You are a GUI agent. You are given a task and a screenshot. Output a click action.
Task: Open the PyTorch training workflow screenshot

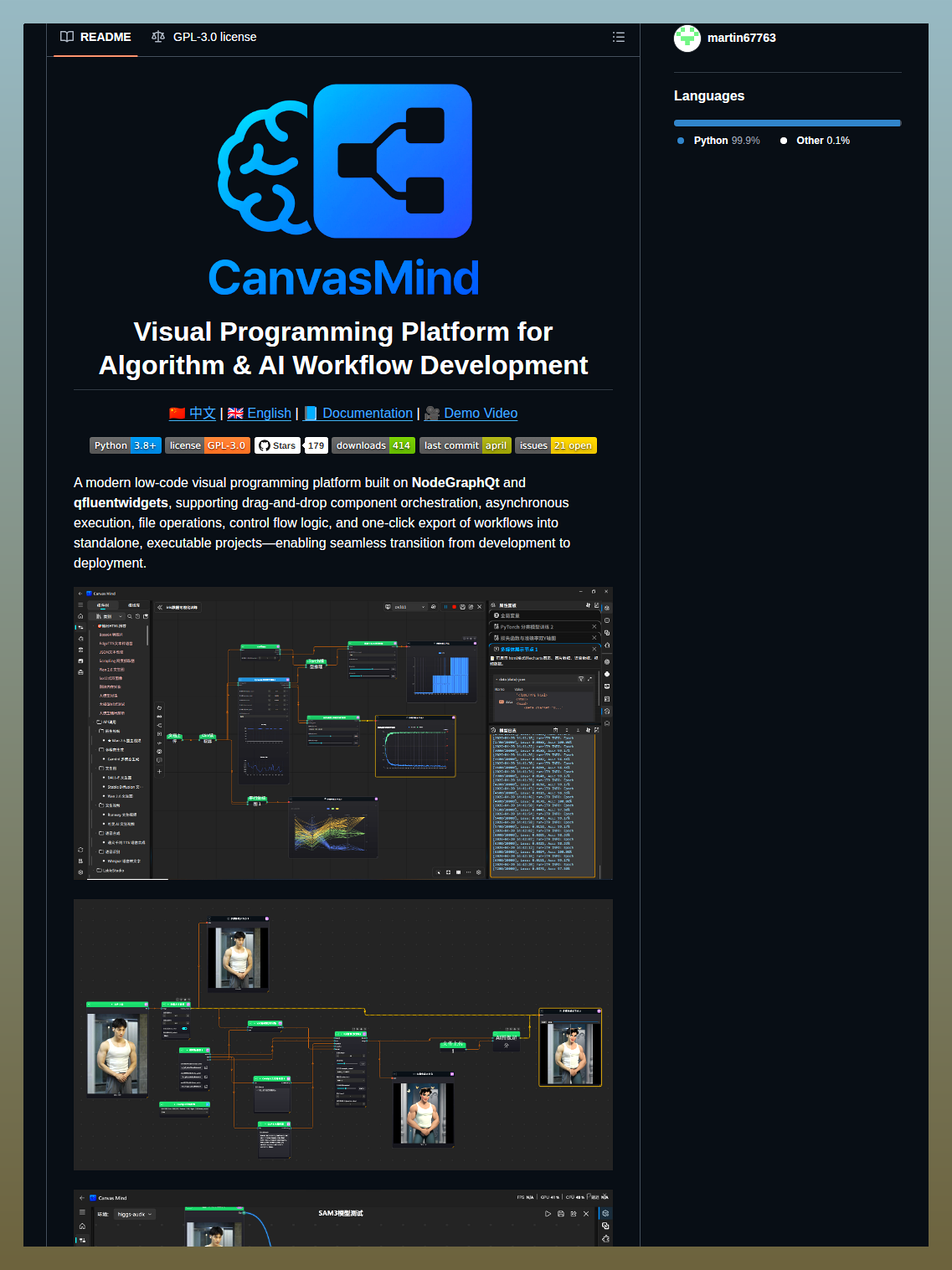click(x=343, y=733)
